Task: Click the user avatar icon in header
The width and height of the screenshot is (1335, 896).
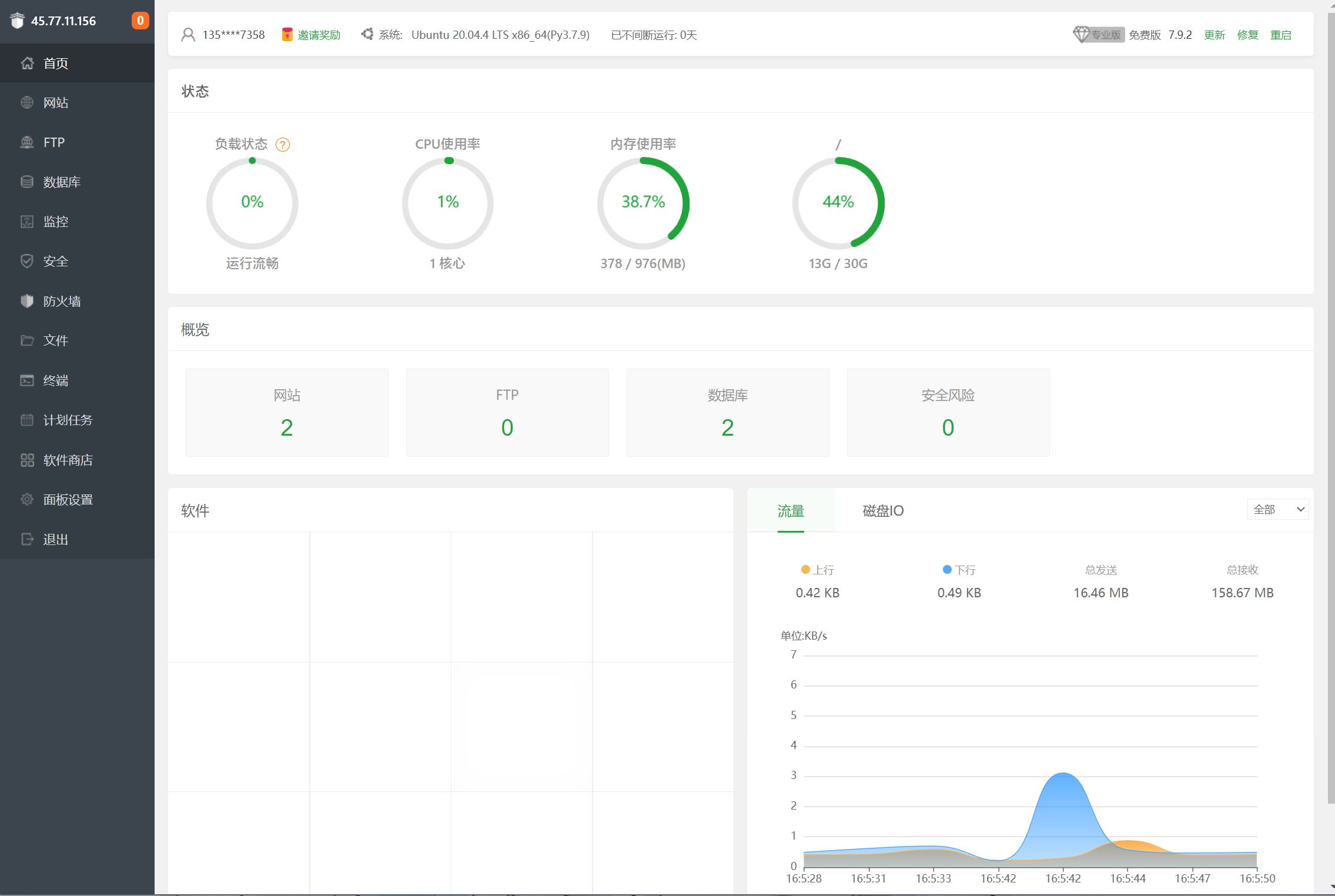Action: (188, 35)
